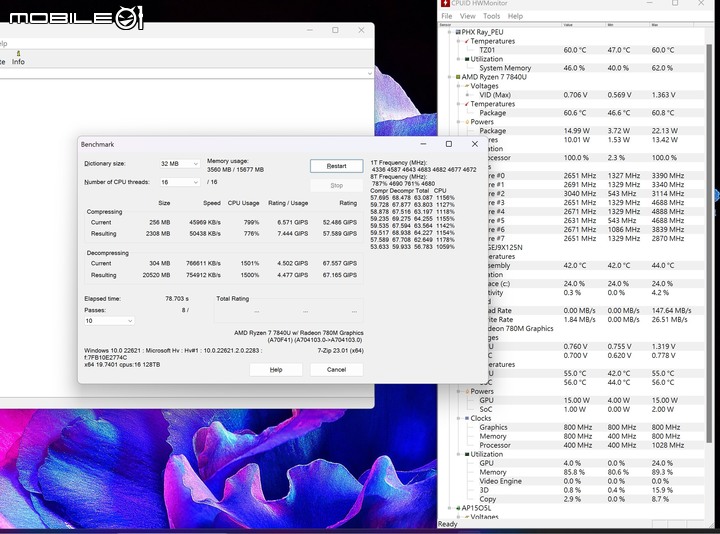
Task: Click the PHX Ray_PEU computer icon
Action: click(458, 32)
